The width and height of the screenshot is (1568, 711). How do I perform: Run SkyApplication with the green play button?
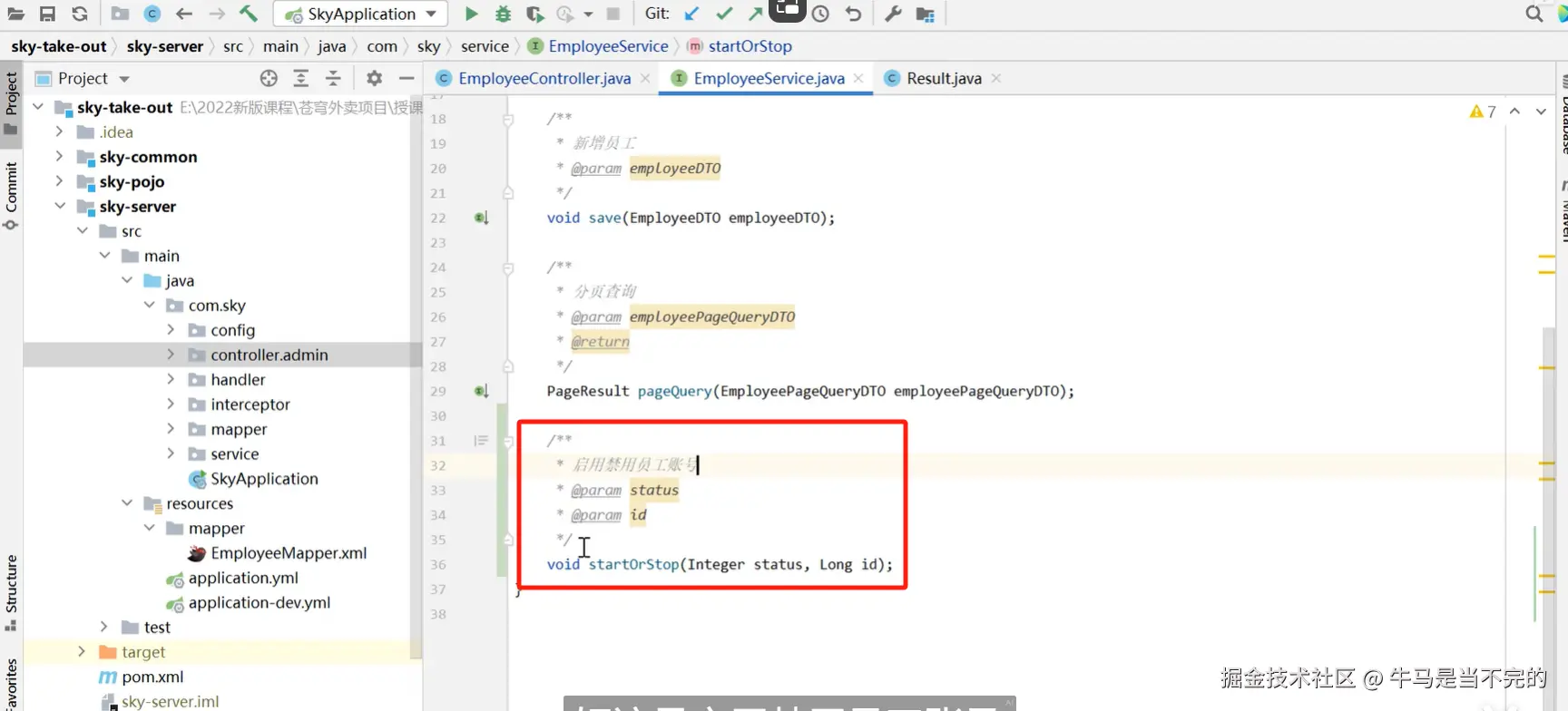pos(471,14)
